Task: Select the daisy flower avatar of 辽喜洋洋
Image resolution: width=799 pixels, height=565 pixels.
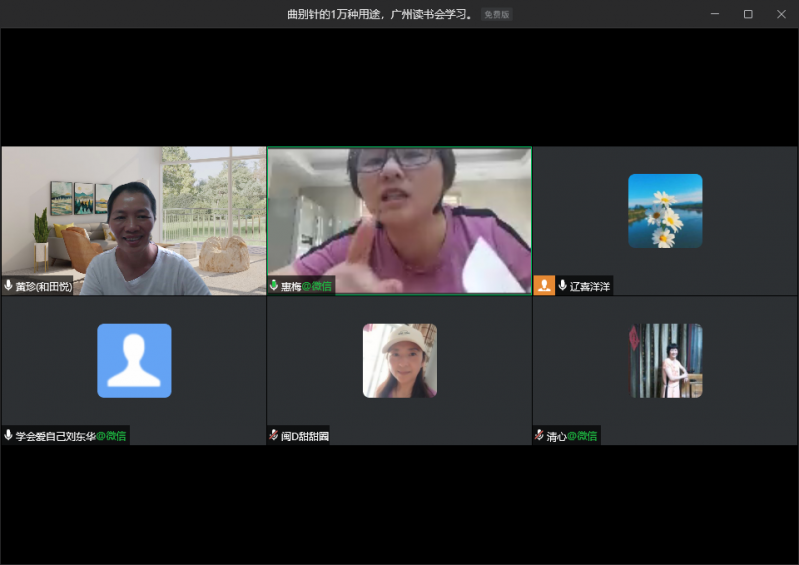Action: point(665,211)
